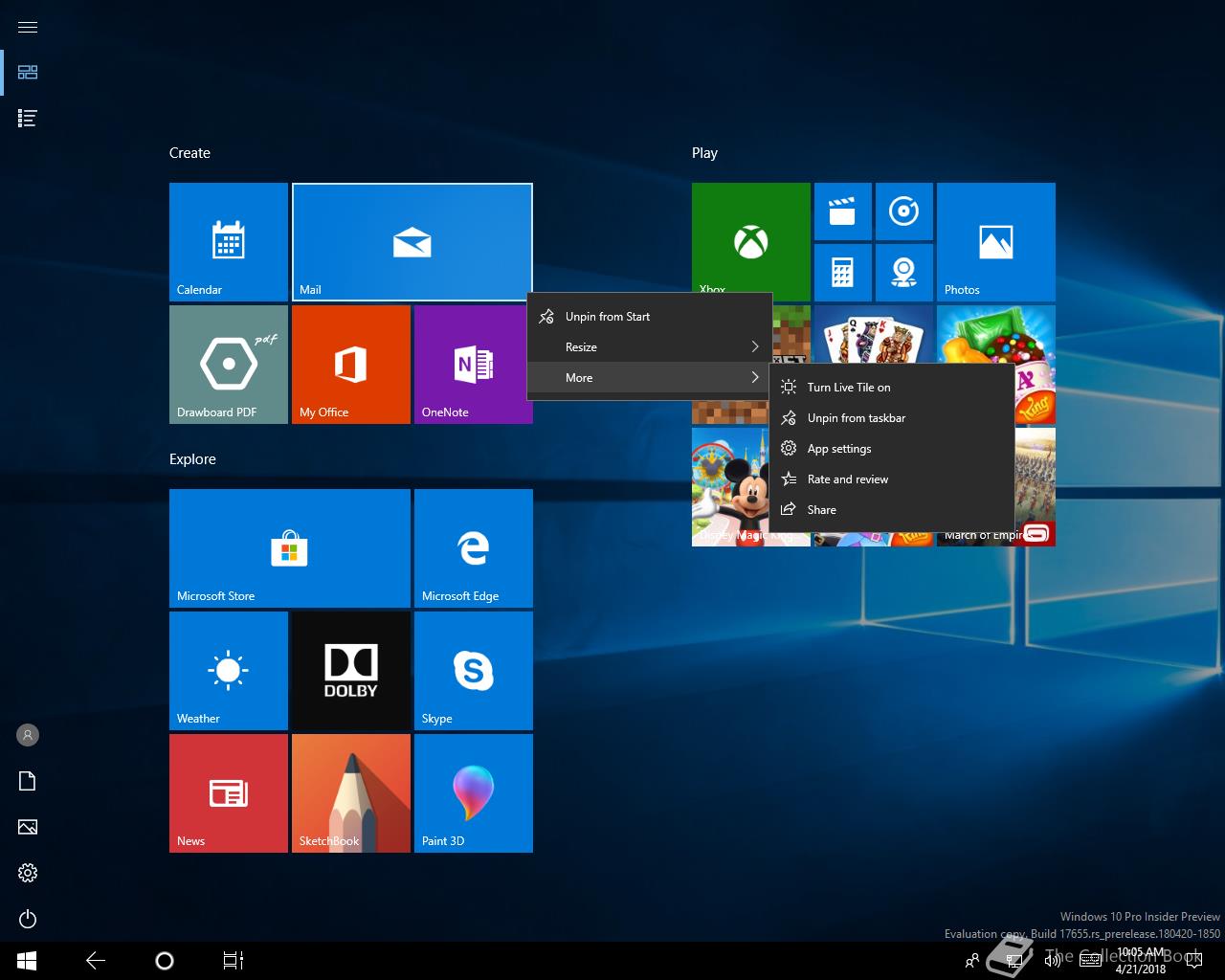Open the People icon in tray

tap(972, 961)
